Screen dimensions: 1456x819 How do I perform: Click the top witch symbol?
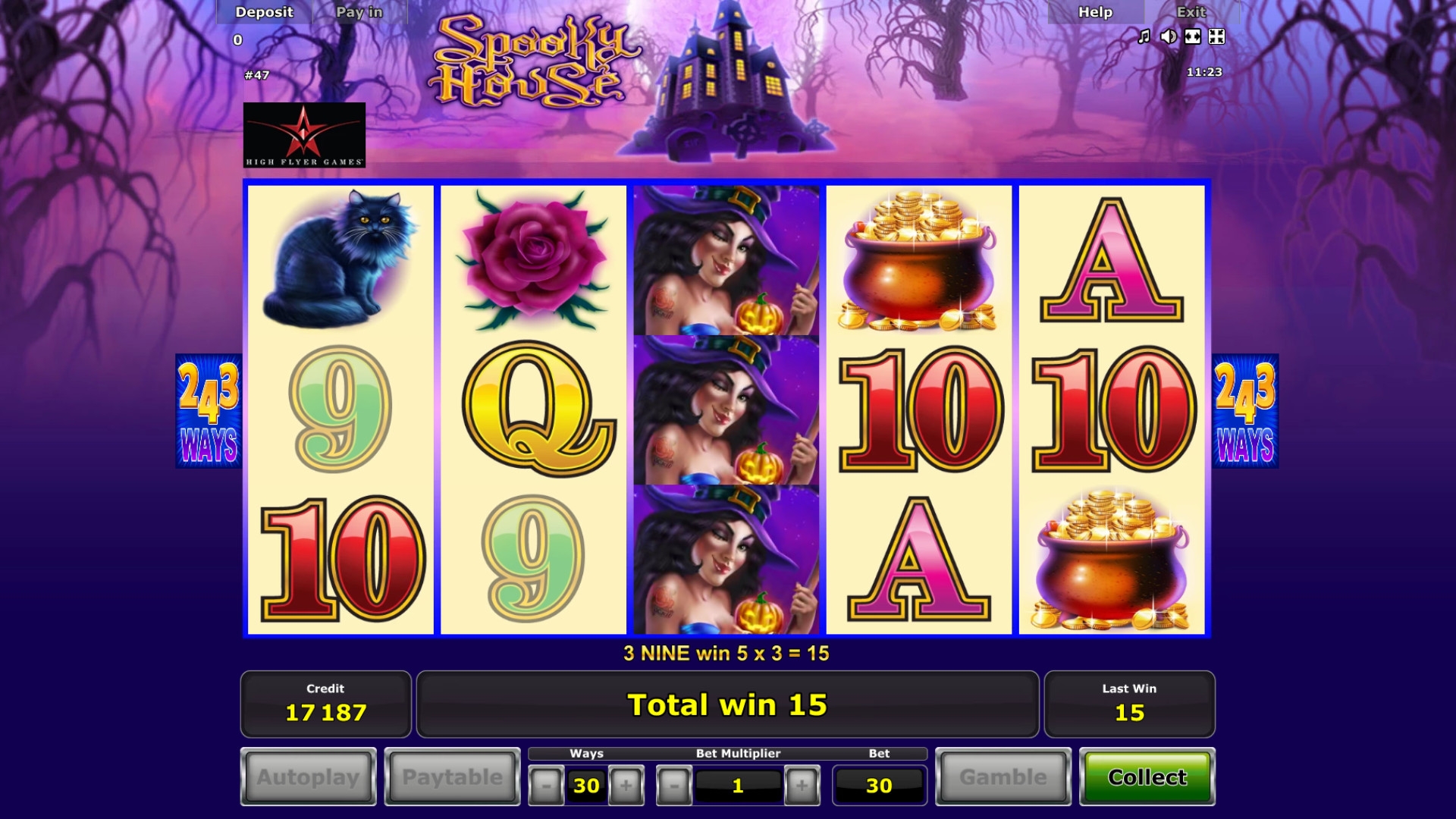coord(726,260)
